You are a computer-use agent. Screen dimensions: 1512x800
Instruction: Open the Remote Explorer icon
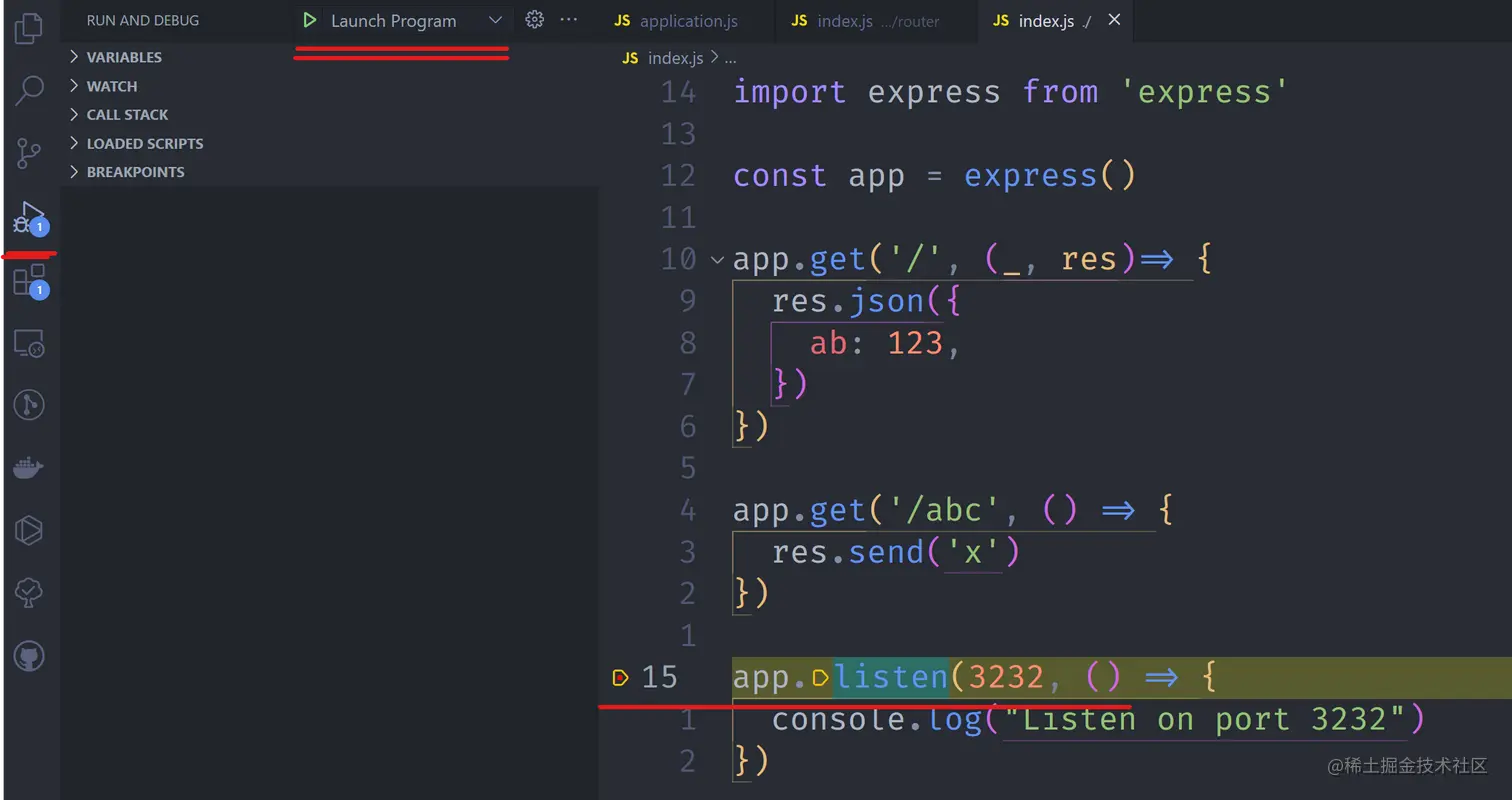(28, 344)
